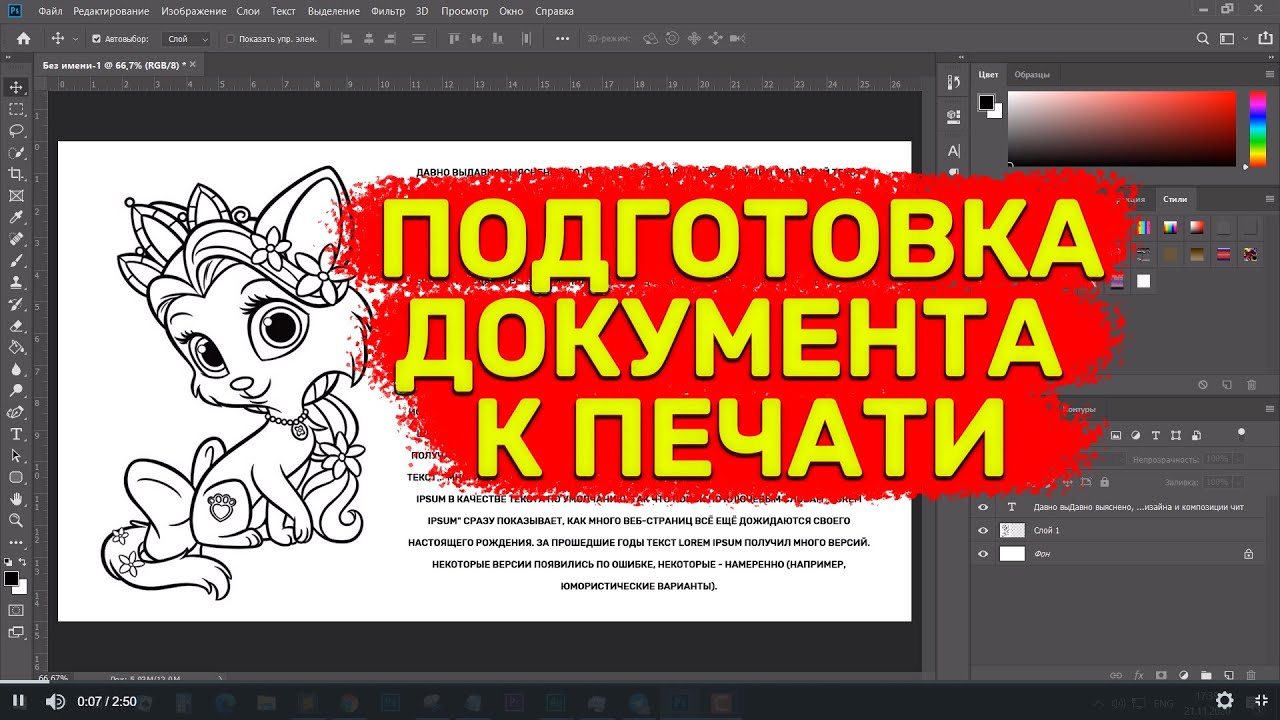Click the Home icon in options bar
Image resolution: width=1280 pixels, height=720 pixels.
pyautogui.click(x=23, y=39)
